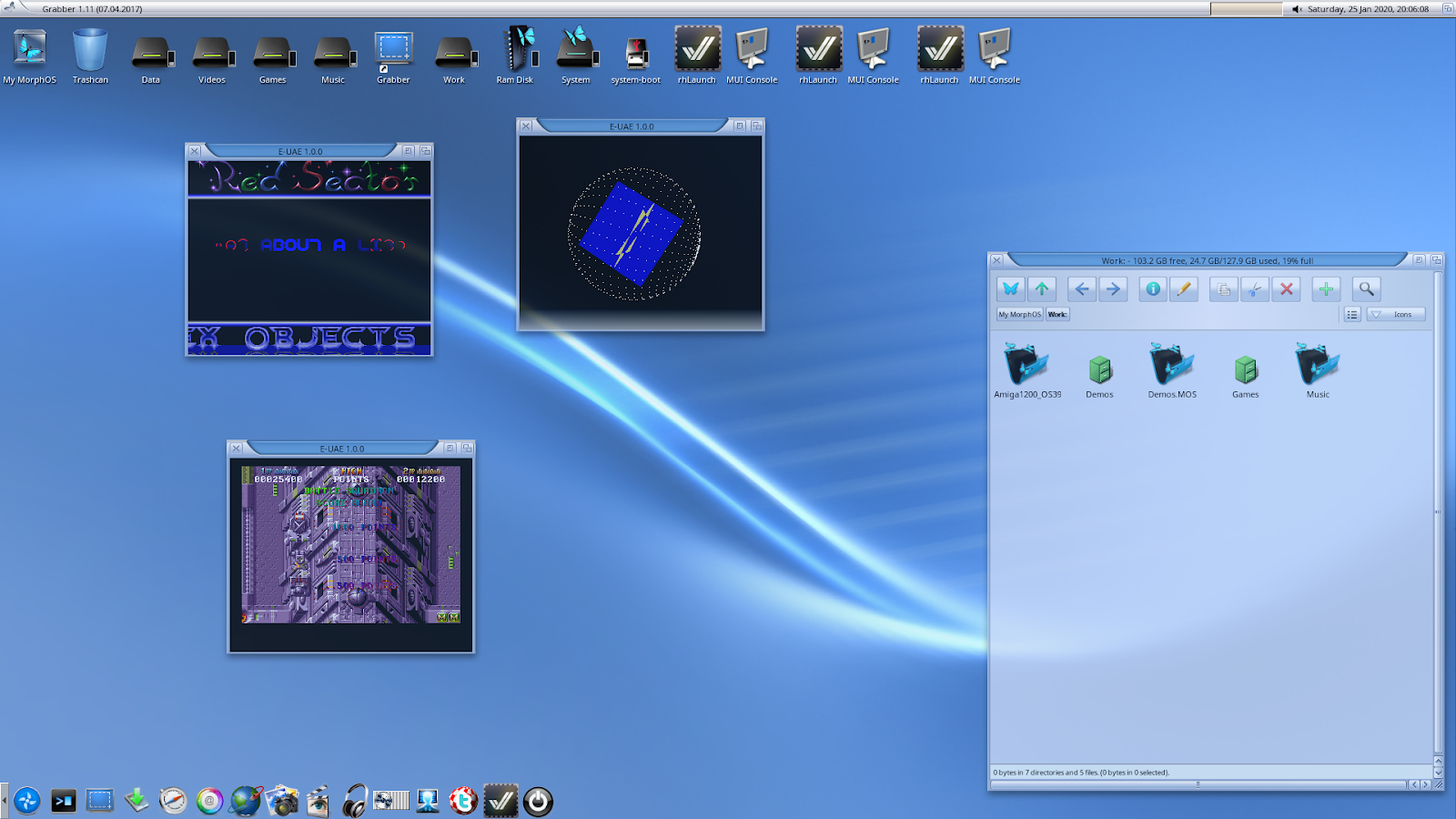Click the scissors cut icon
This screenshot has height=819, width=1456.
click(x=1255, y=289)
